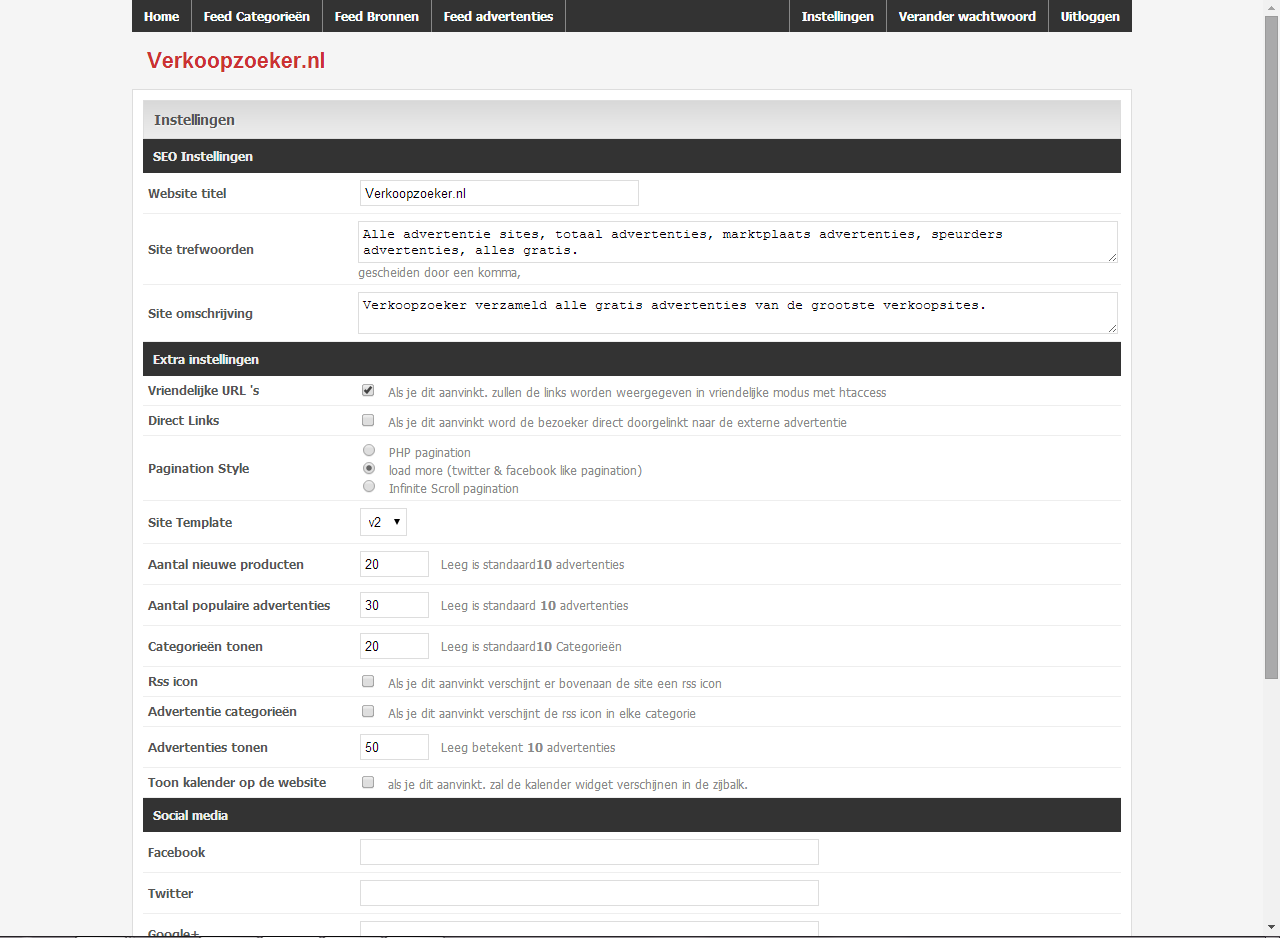The height and width of the screenshot is (938, 1280).
Task: Click Aantal nieuwe producten number field
Action: click(394, 564)
